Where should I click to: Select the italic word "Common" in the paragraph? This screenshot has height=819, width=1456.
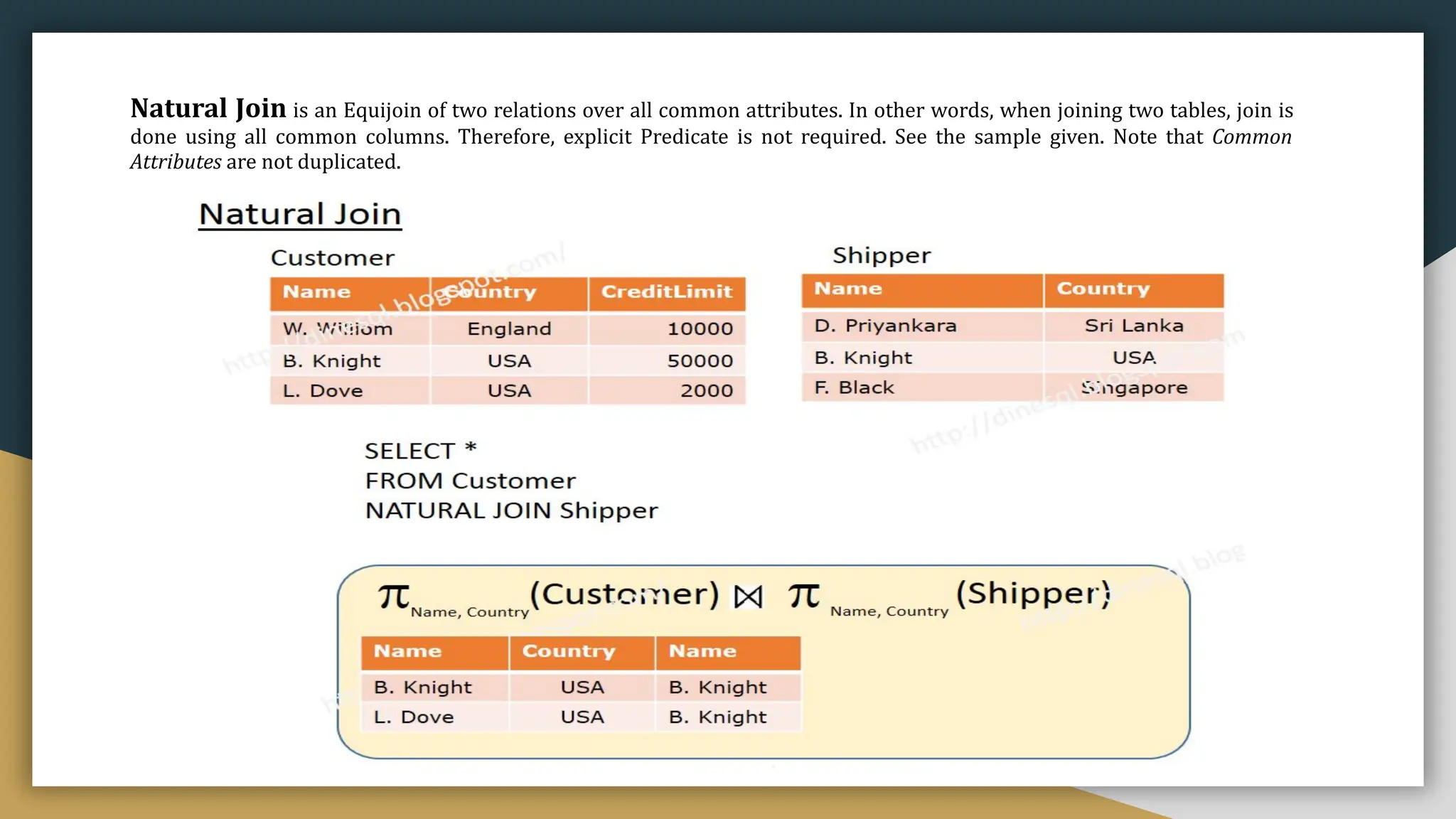[1251, 136]
